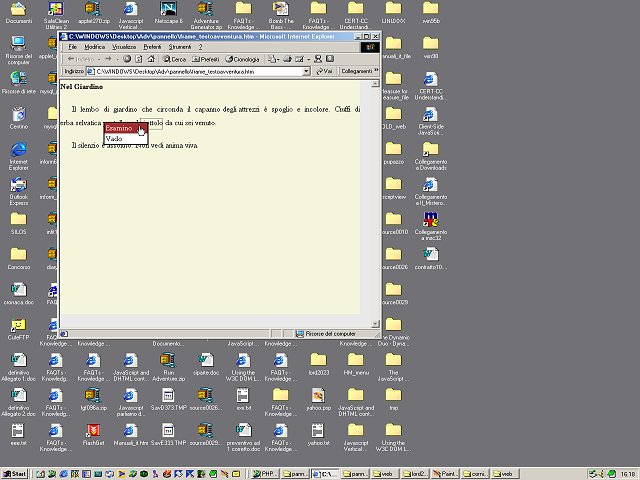This screenshot has height=480, width=640.
Task: Click the Back (Indietro) arrow in Internet Explorer
Action: (81, 59)
